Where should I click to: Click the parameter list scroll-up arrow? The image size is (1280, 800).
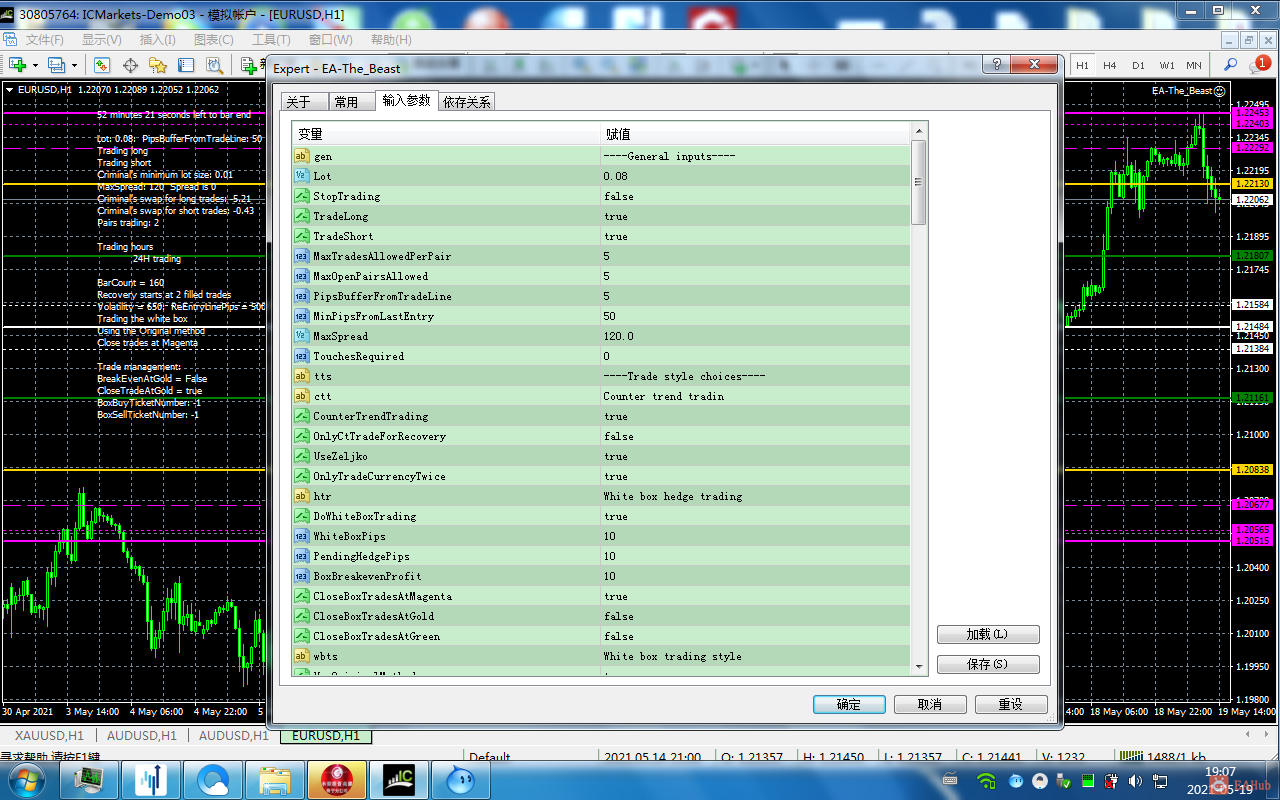point(919,131)
